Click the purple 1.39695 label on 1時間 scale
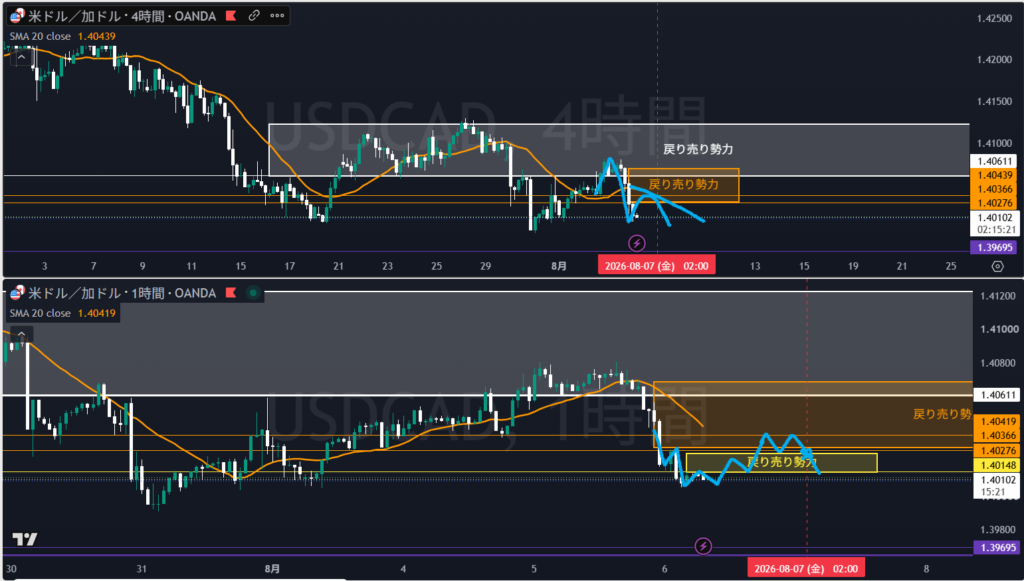The image size is (1024, 581). coord(995,548)
